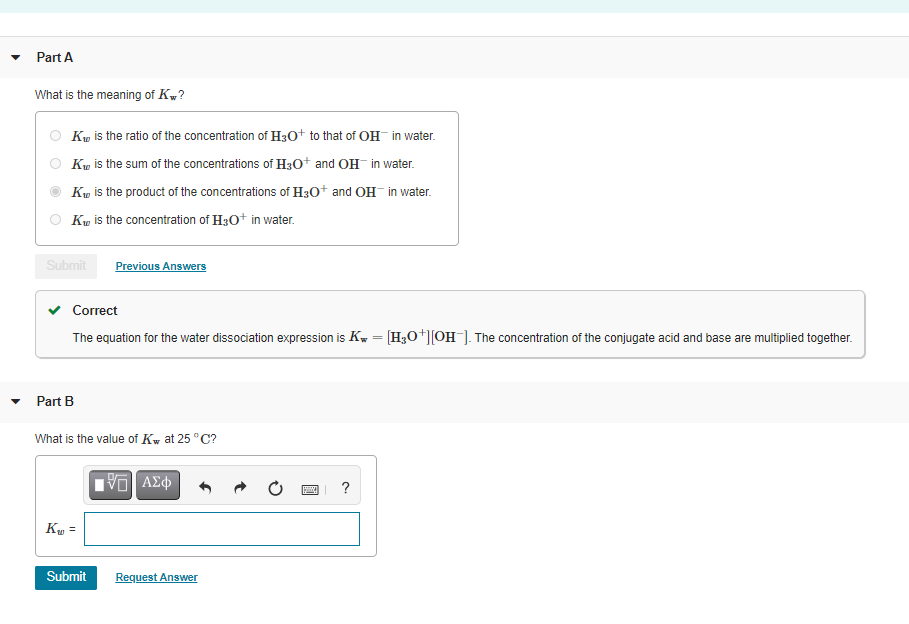Click inside the Kw answer input field
The width and height of the screenshot is (909, 624).
click(x=221, y=528)
